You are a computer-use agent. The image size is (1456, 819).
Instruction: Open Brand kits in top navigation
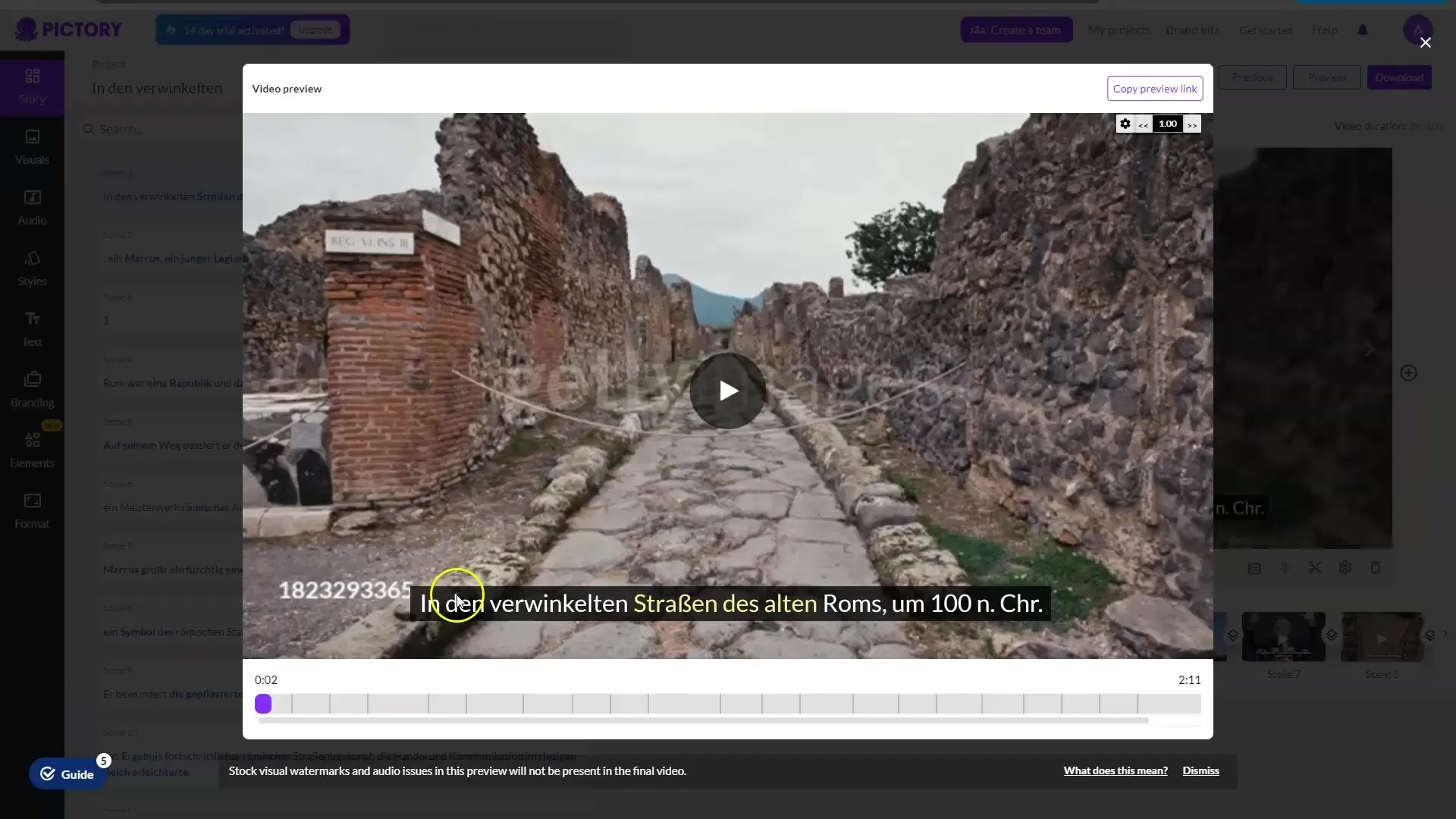[x=1193, y=30]
